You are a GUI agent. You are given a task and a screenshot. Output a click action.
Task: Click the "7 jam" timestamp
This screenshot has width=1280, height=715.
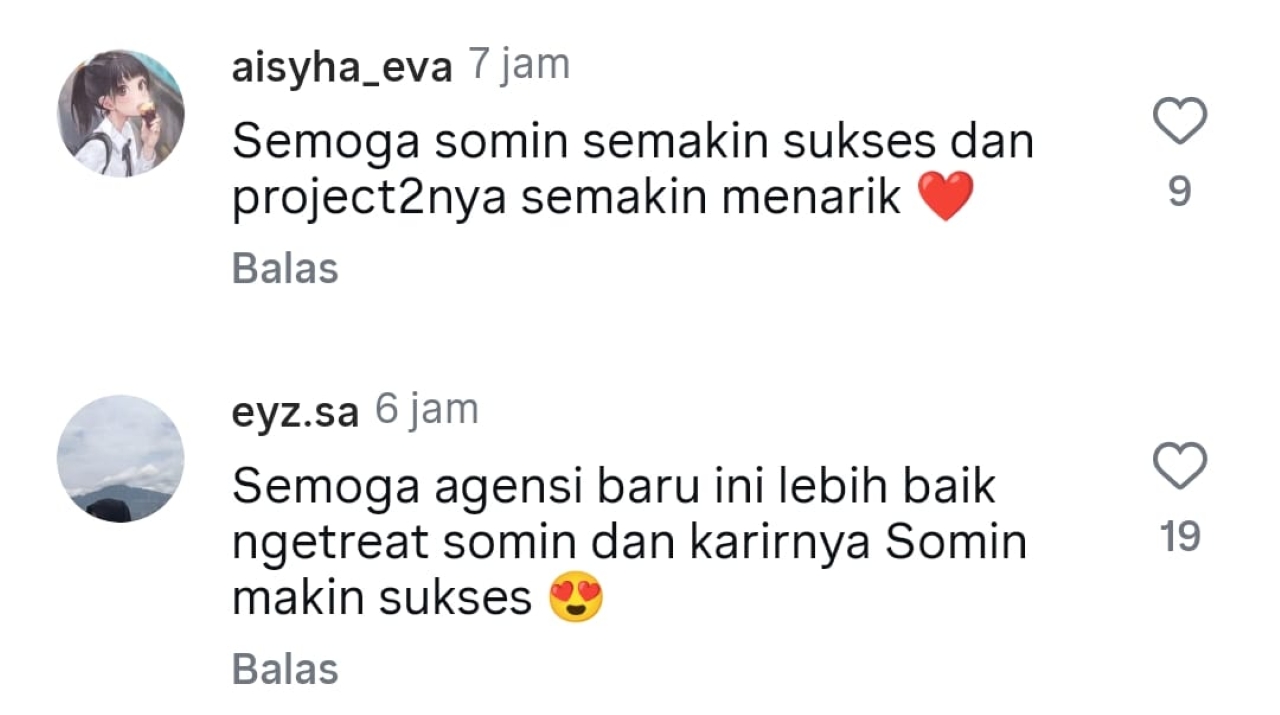tap(519, 66)
